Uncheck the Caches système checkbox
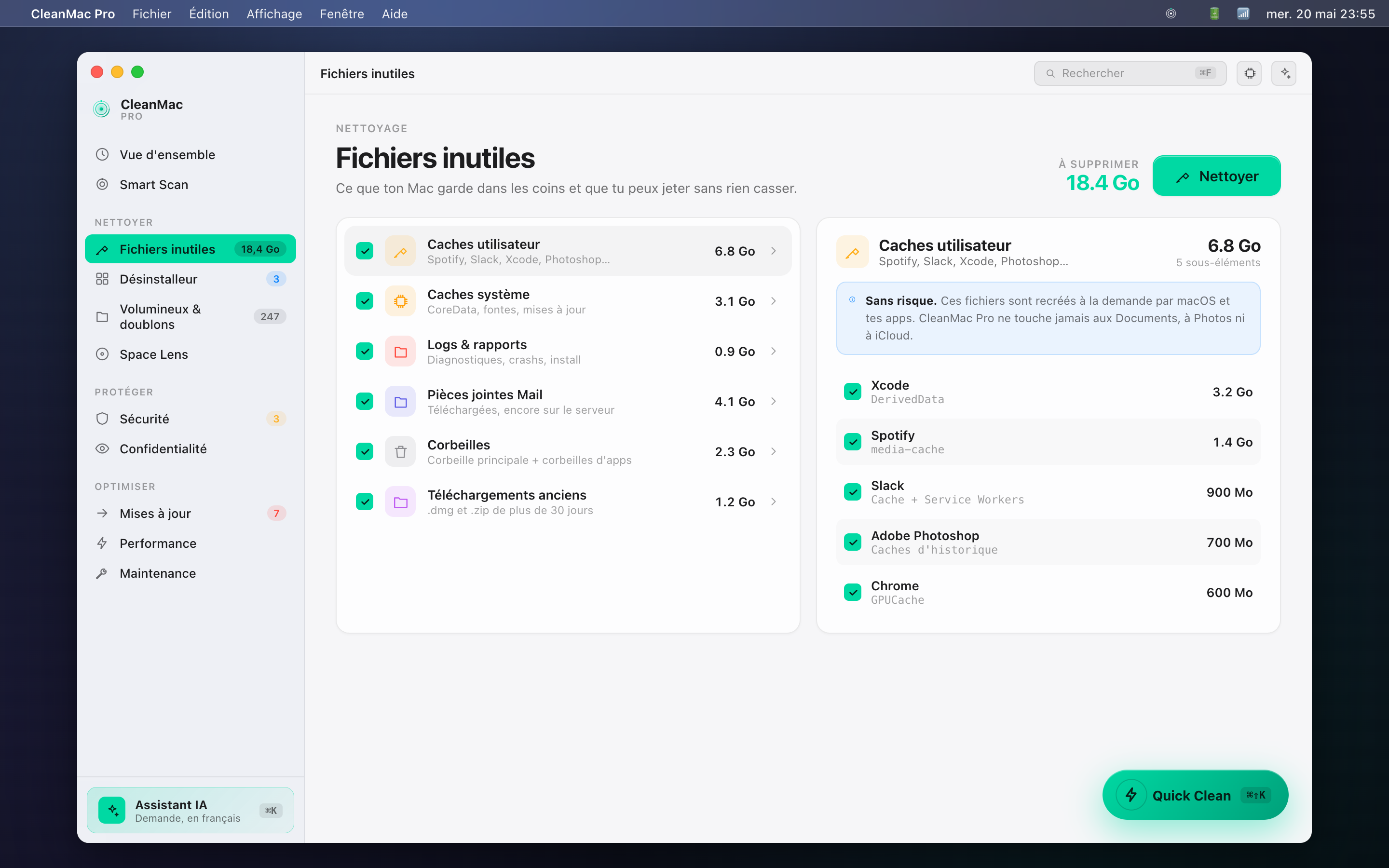Viewport: 1389px width, 868px height. [x=365, y=301]
